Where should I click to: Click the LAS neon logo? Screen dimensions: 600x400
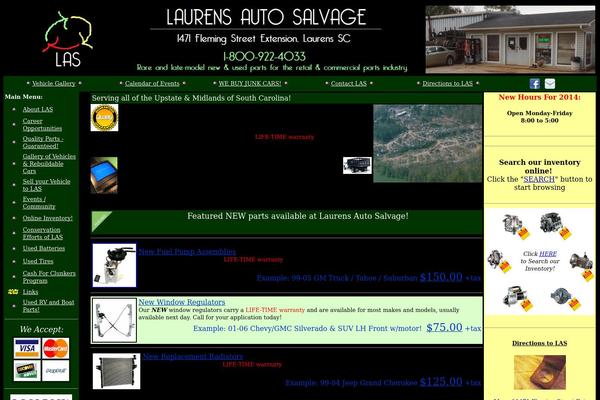click(x=68, y=39)
